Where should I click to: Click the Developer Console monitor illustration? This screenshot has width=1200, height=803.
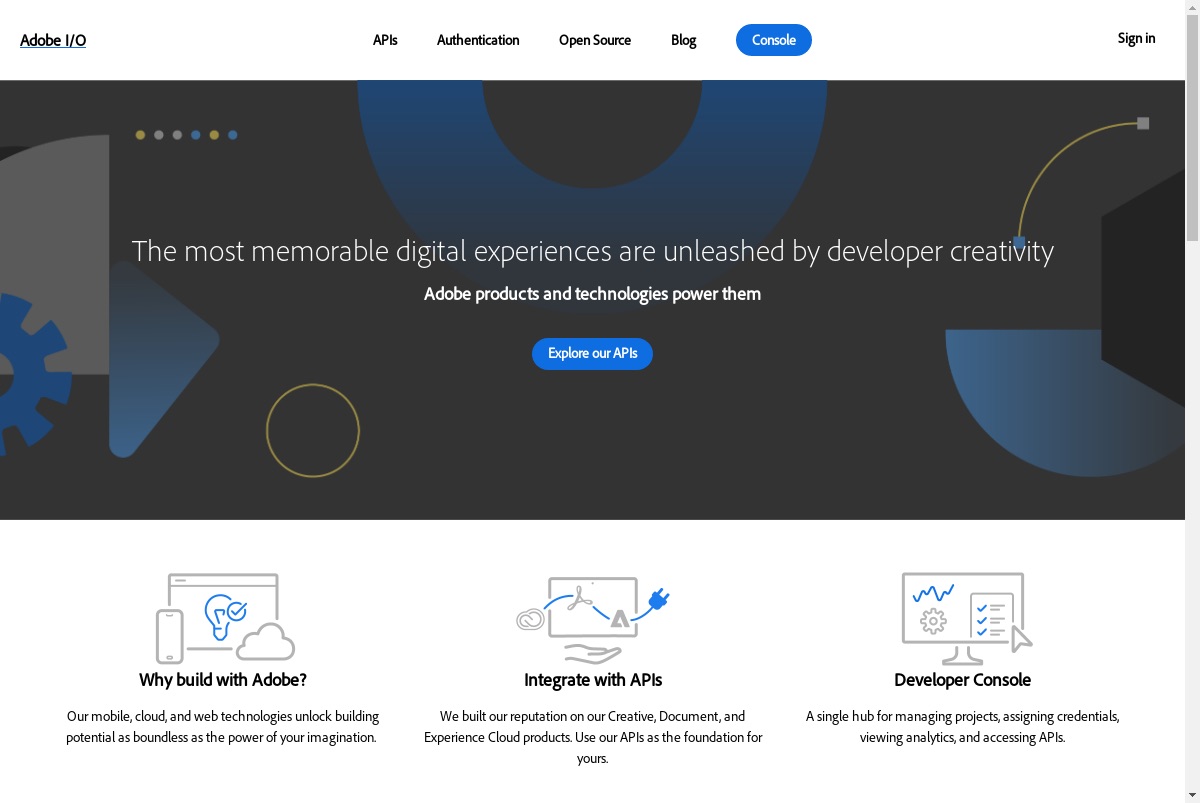(966, 618)
